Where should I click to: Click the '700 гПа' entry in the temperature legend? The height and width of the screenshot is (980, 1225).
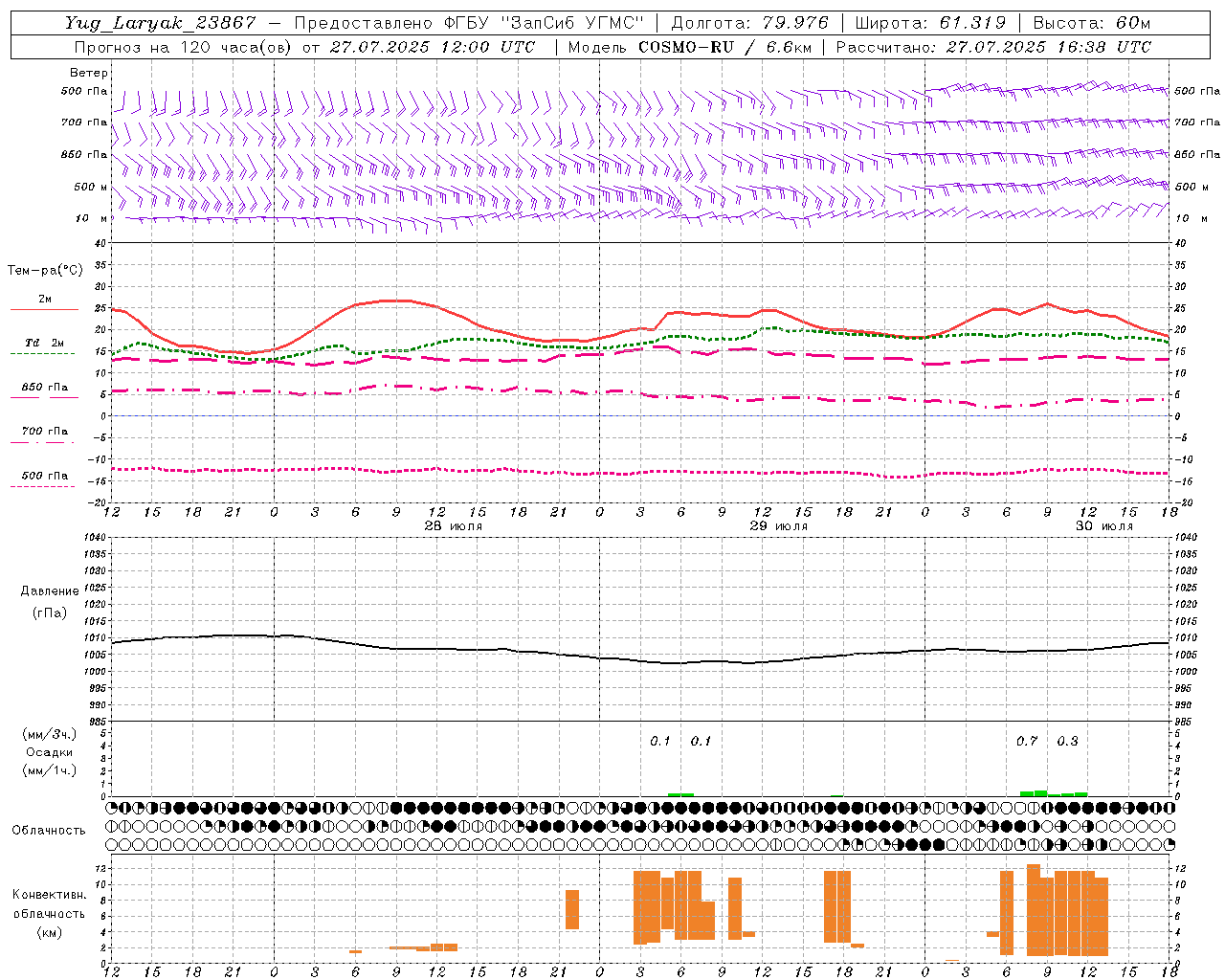coord(45,432)
